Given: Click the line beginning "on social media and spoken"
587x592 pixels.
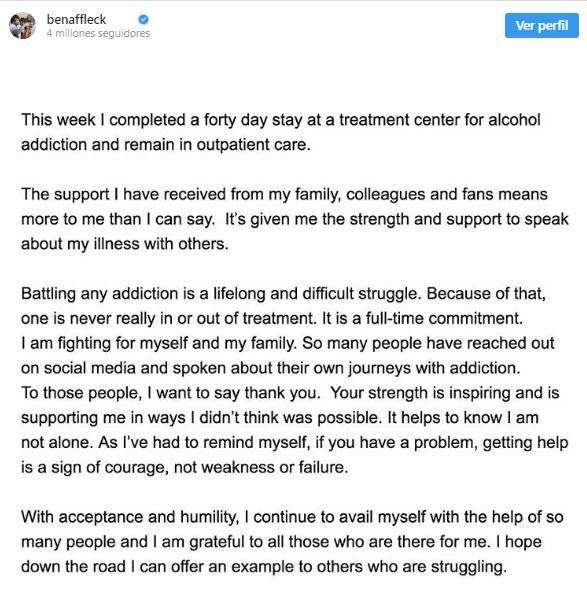Looking at the screenshot, I should [x=271, y=368].
